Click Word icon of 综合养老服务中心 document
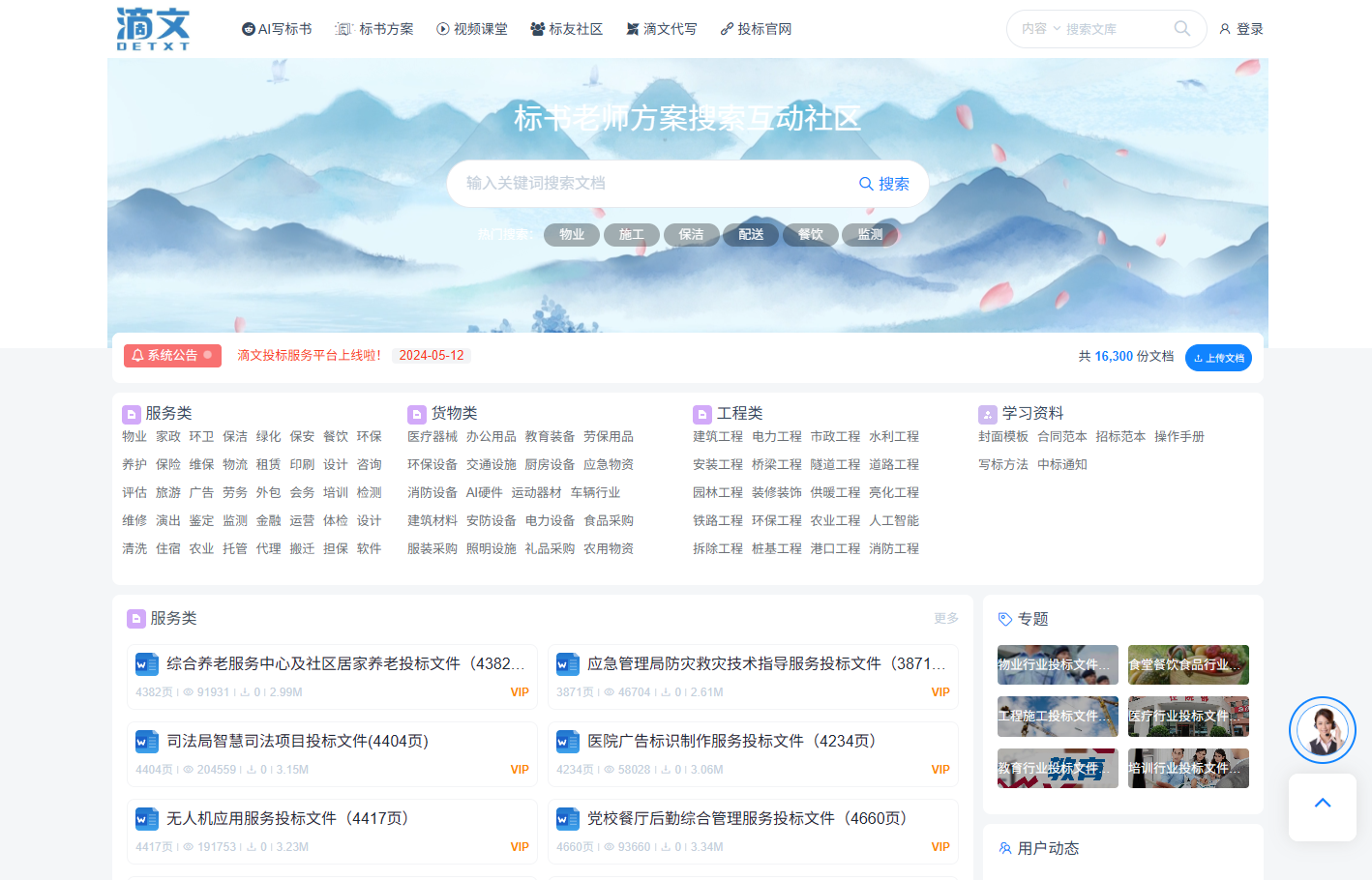 (x=147, y=664)
